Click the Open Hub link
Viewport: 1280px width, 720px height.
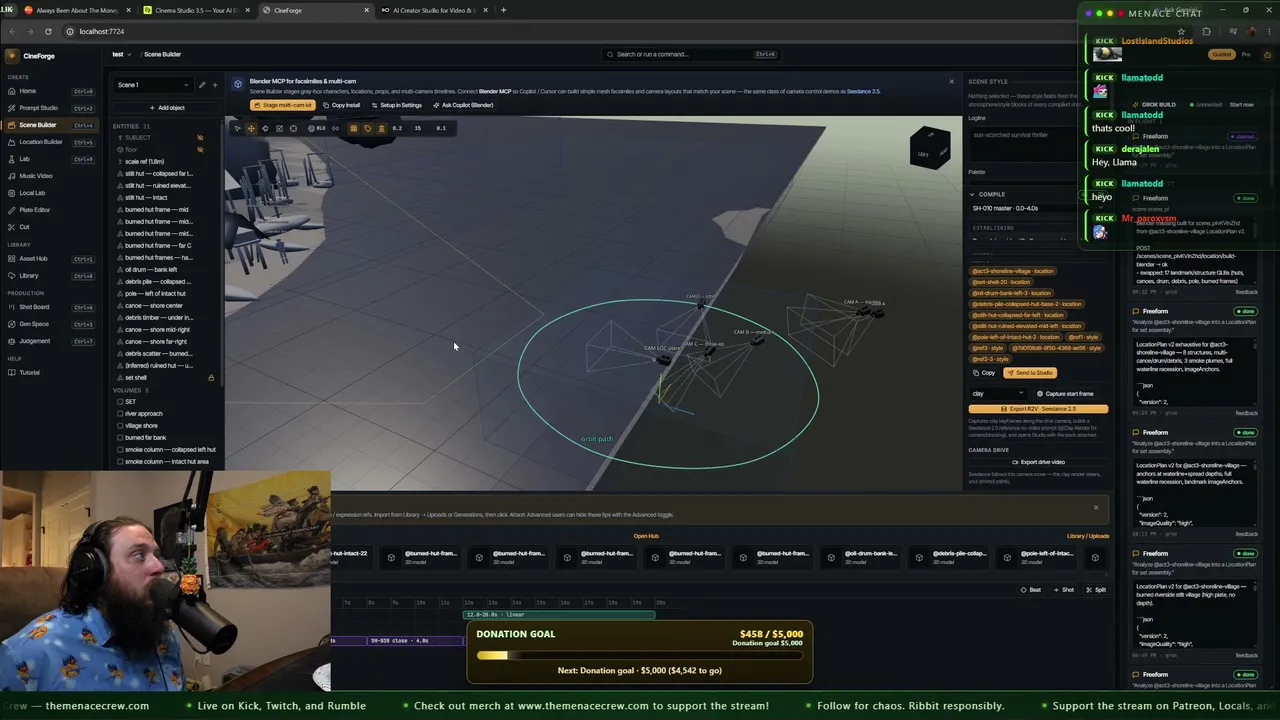(646, 536)
